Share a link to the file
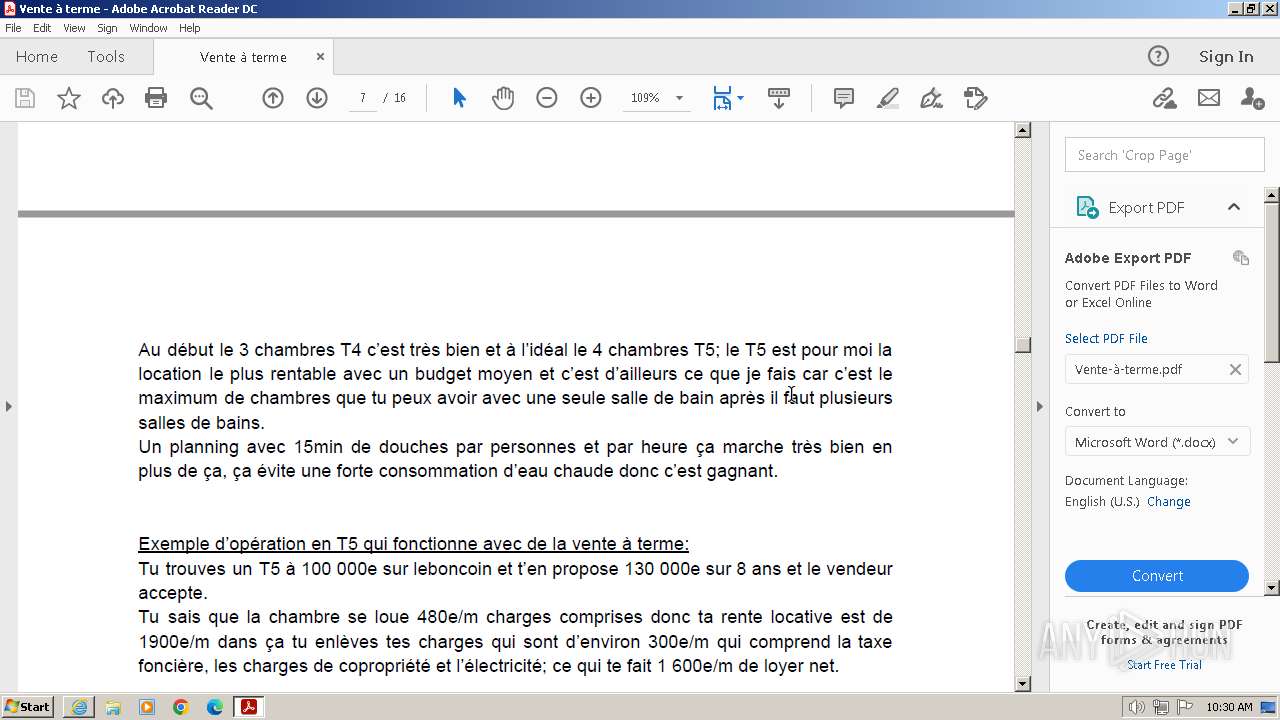This screenshot has height=720, width=1280. [x=1164, y=98]
